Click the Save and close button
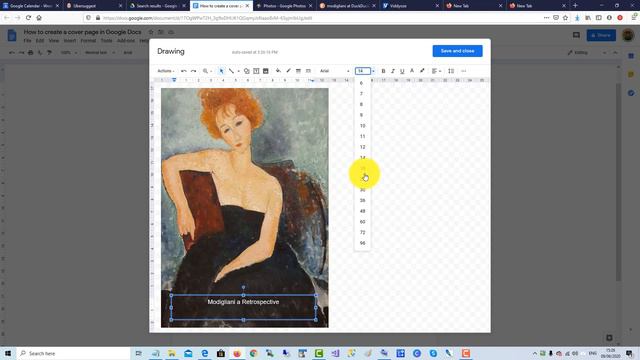640x360 pixels. point(457,51)
